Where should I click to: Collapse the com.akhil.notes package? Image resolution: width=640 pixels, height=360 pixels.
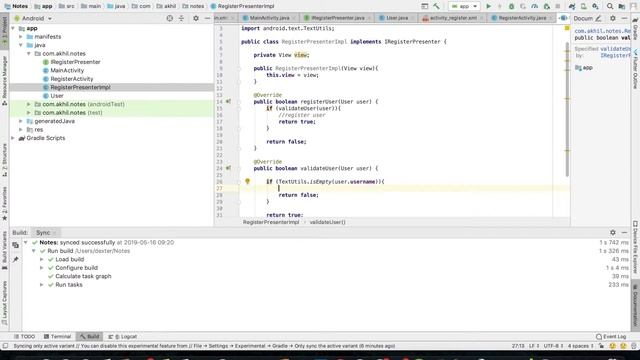tap(29, 53)
